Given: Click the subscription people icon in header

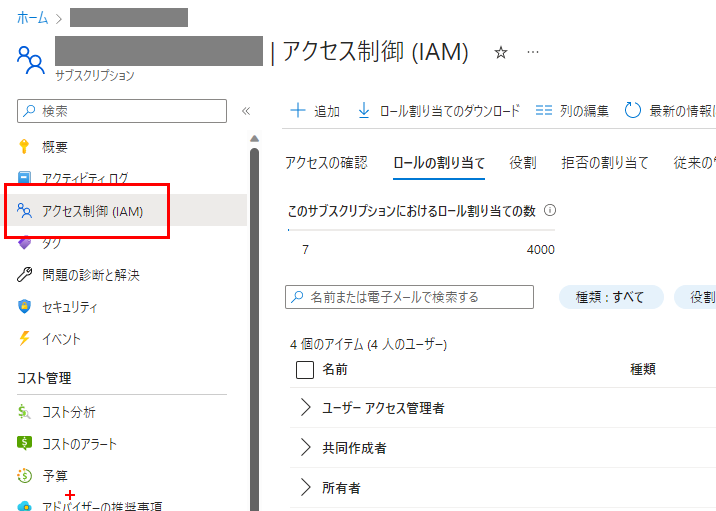Looking at the screenshot, I should pos(31,59).
